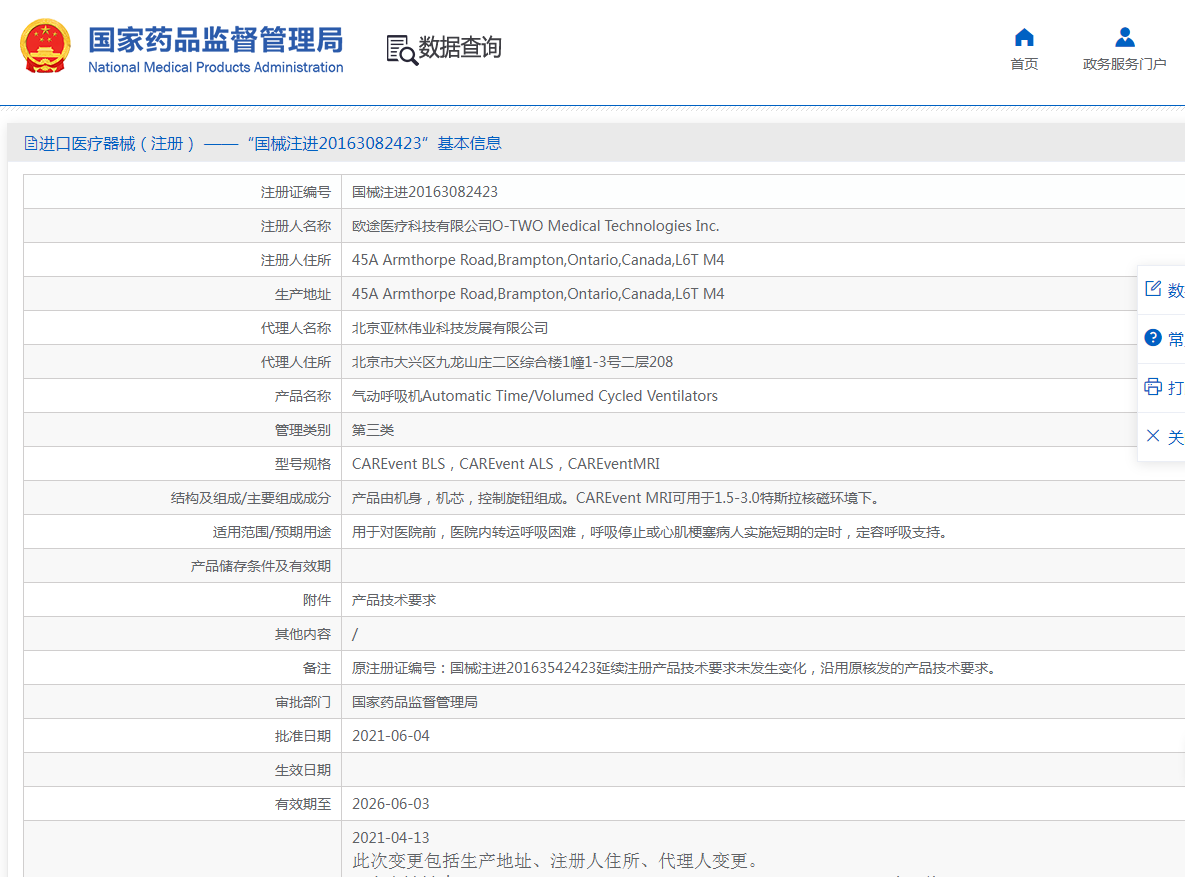Image resolution: width=1185 pixels, height=877 pixels.
Task: Print the page using printer icon
Action: [1153, 387]
